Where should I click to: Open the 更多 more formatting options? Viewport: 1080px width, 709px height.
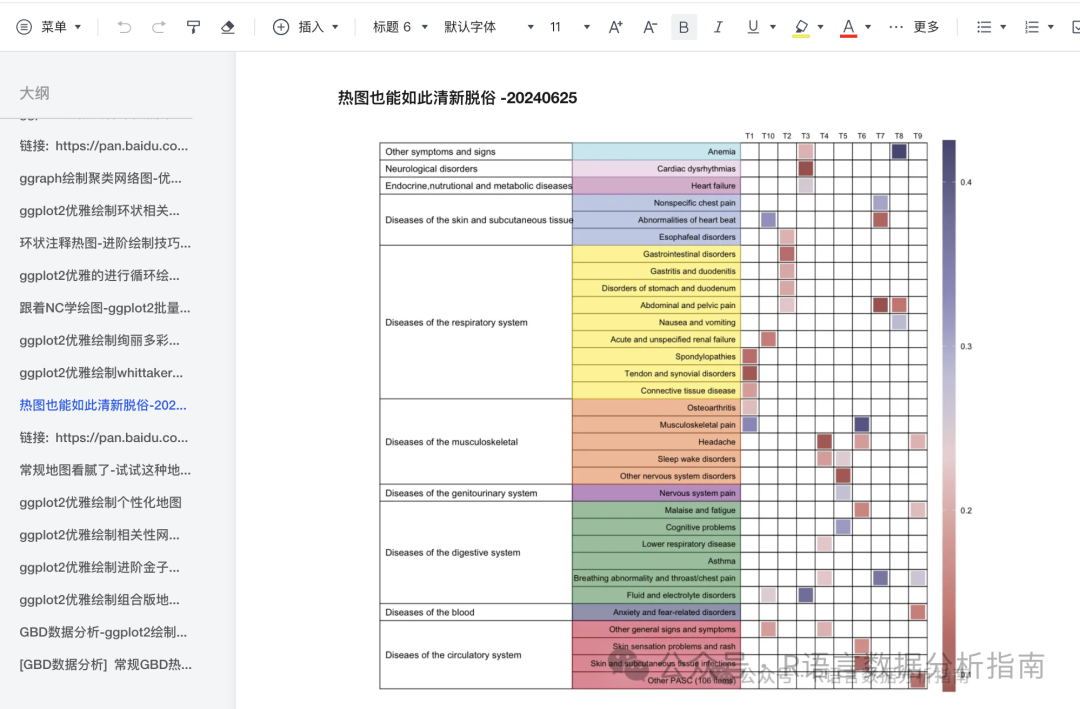[914, 27]
